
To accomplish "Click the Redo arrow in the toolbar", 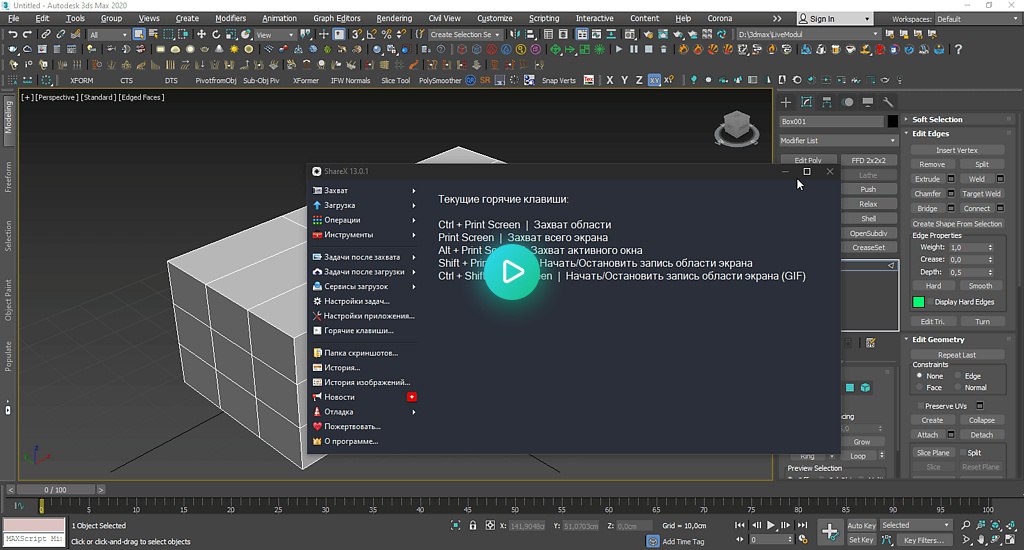I will pos(27,34).
